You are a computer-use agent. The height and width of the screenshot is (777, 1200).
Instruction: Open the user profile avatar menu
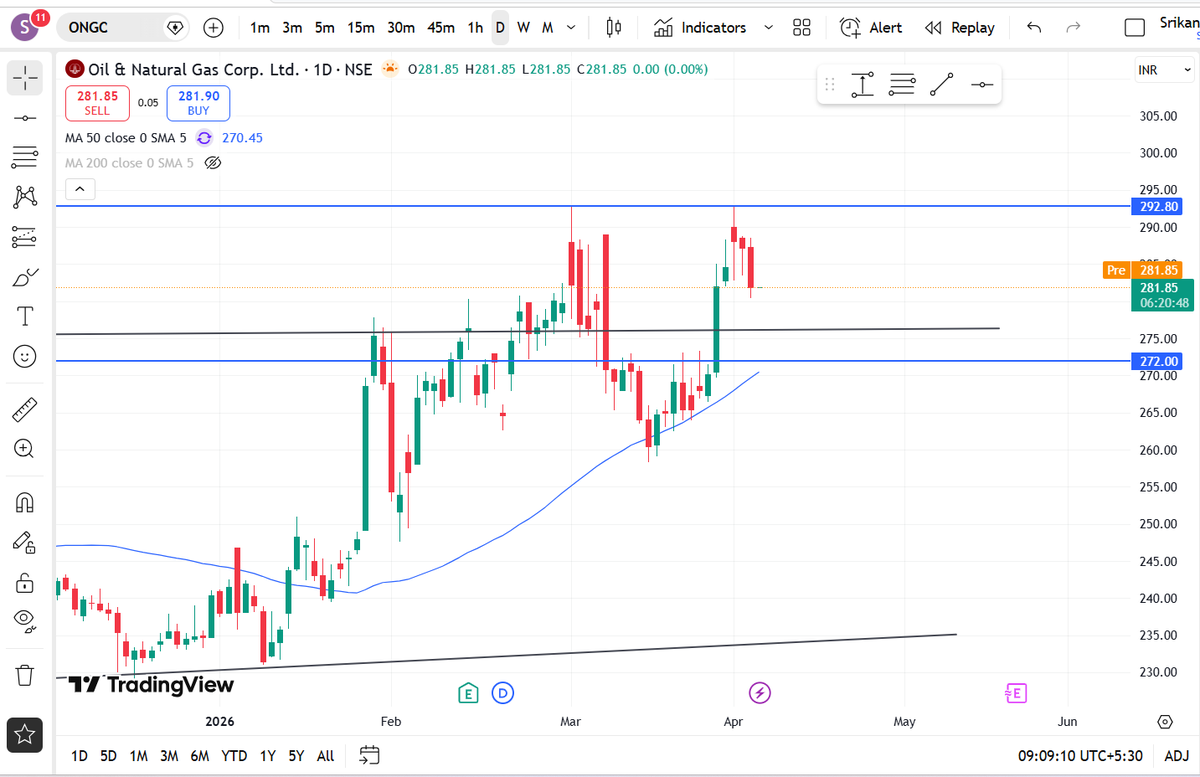25,26
